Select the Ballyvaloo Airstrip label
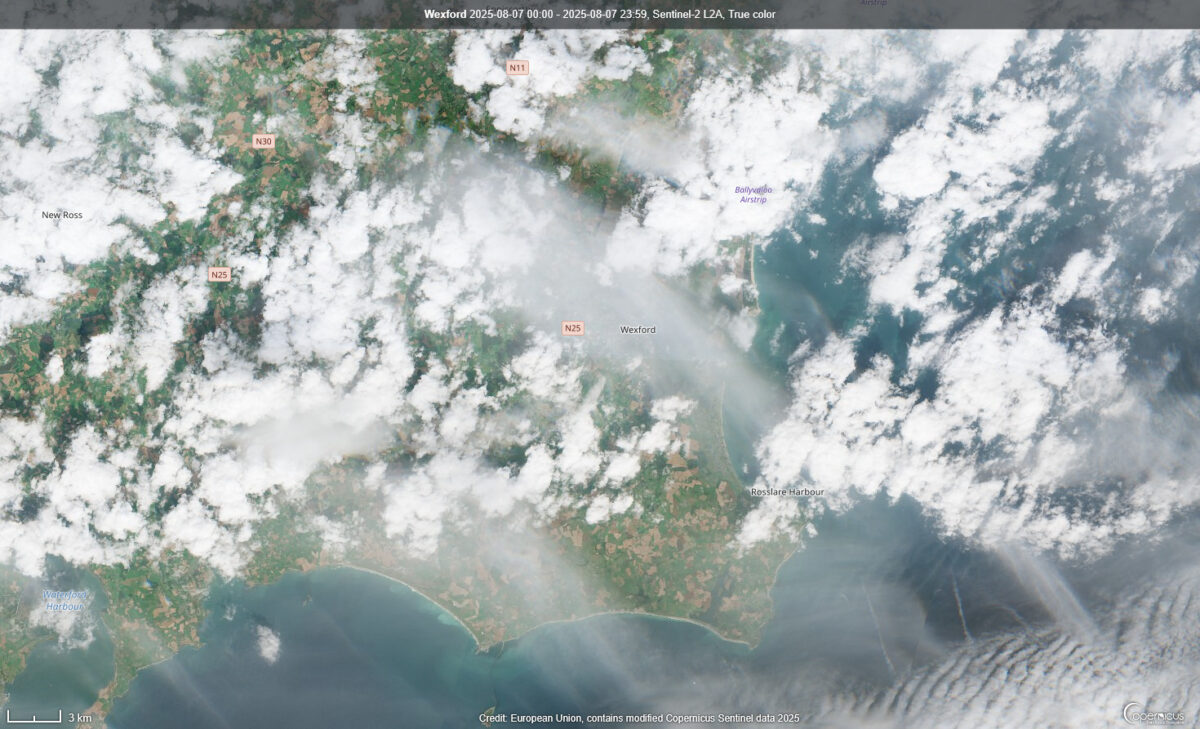The width and height of the screenshot is (1200, 729). tap(755, 194)
